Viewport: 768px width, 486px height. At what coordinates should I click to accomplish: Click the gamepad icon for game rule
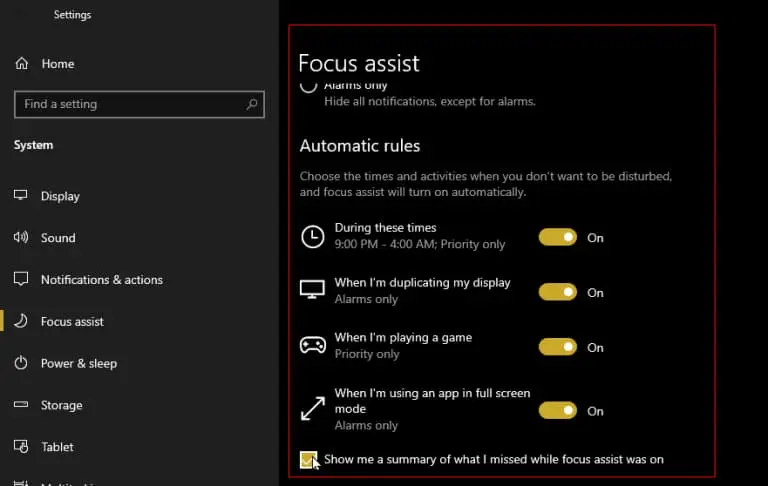pyautogui.click(x=312, y=345)
